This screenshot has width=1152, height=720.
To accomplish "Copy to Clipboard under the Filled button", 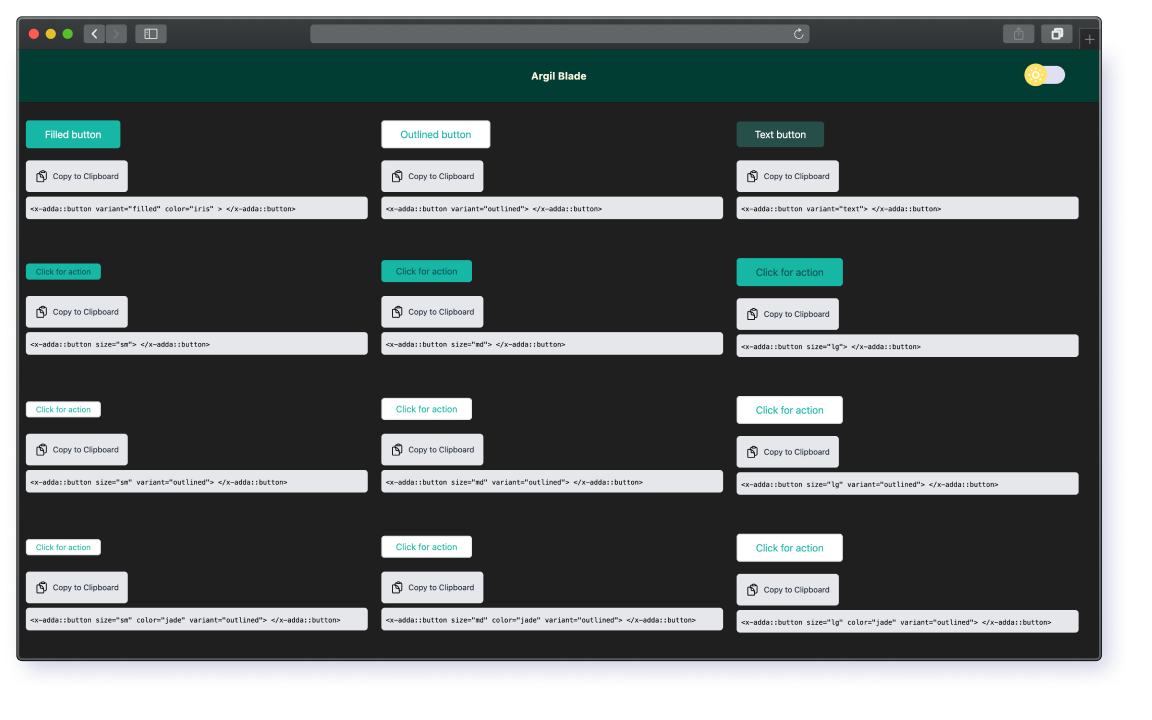I will tap(77, 176).
